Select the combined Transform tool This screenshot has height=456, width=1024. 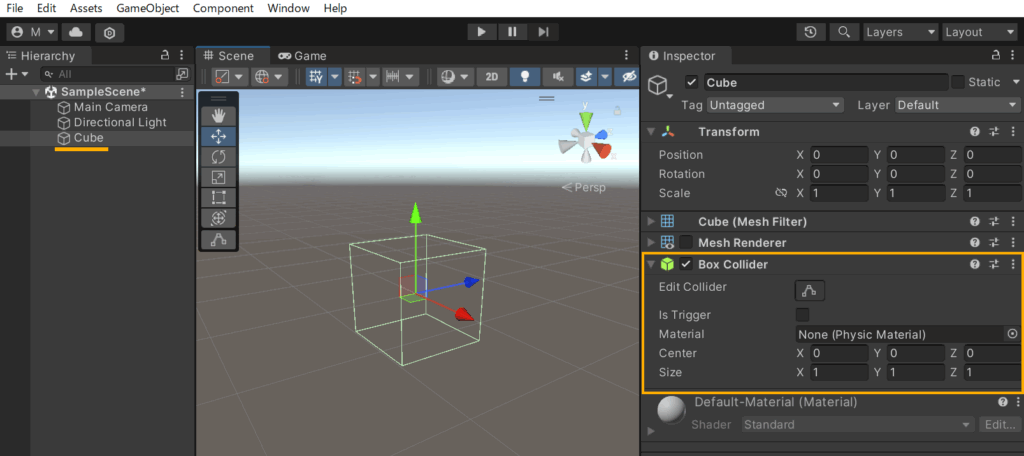[218, 218]
